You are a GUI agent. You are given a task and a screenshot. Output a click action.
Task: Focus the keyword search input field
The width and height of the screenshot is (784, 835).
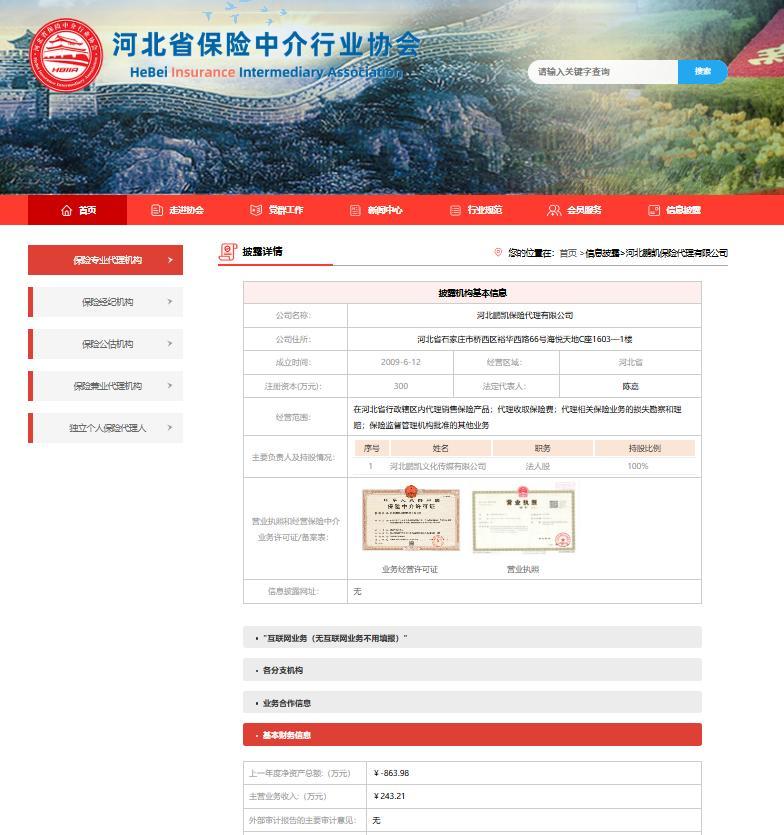click(x=603, y=72)
